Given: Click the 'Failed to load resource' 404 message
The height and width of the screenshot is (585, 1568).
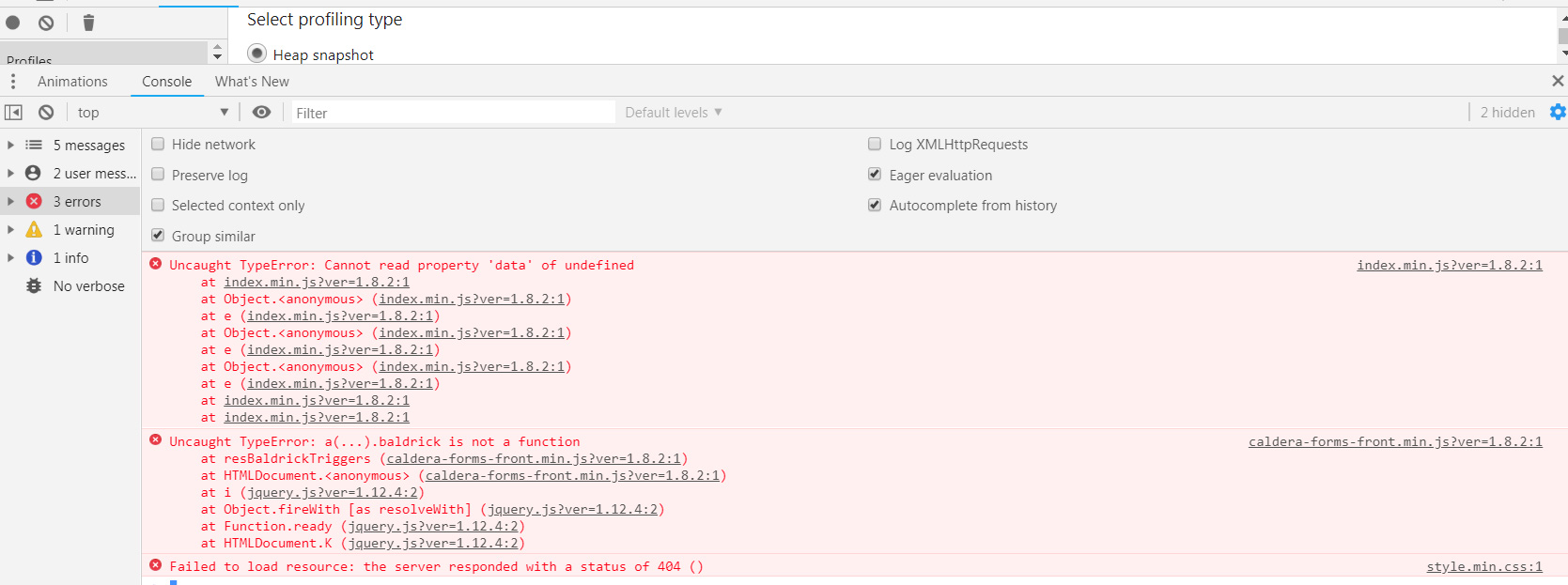Looking at the screenshot, I should 436,566.
